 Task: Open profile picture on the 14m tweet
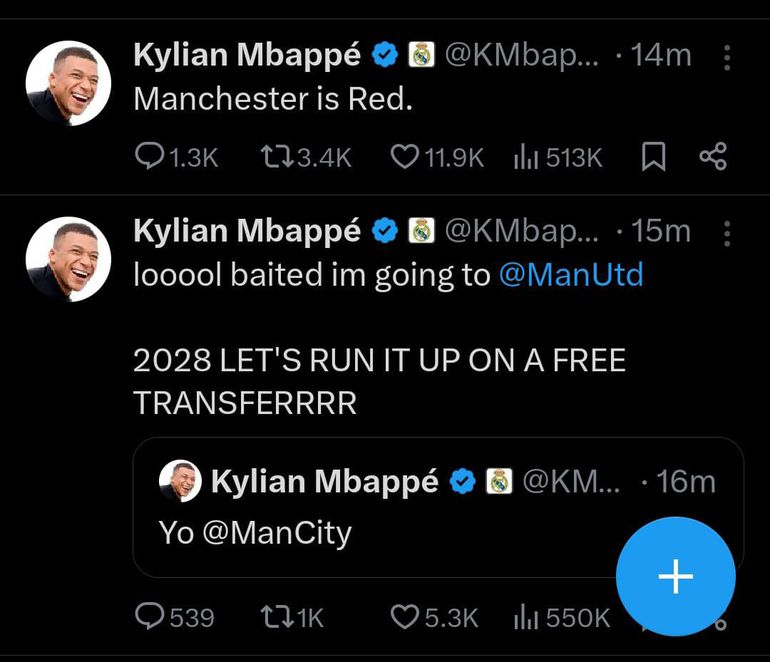pos(68,84)
